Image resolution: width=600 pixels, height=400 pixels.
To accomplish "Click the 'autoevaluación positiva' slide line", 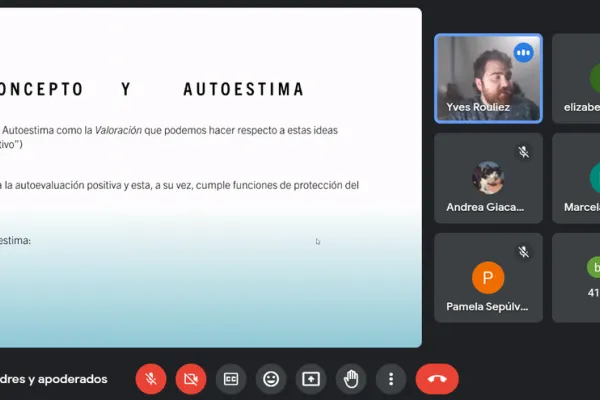I will tap(179, 185).
